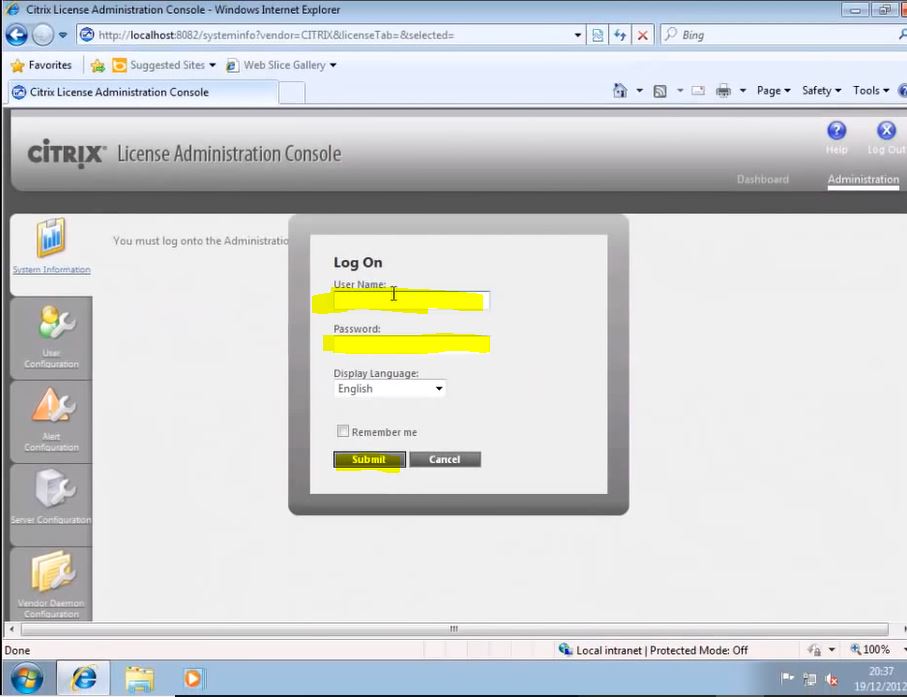Click the Action Center flag tray icon
Screen dimensions: 907x697
pos(787,677)
